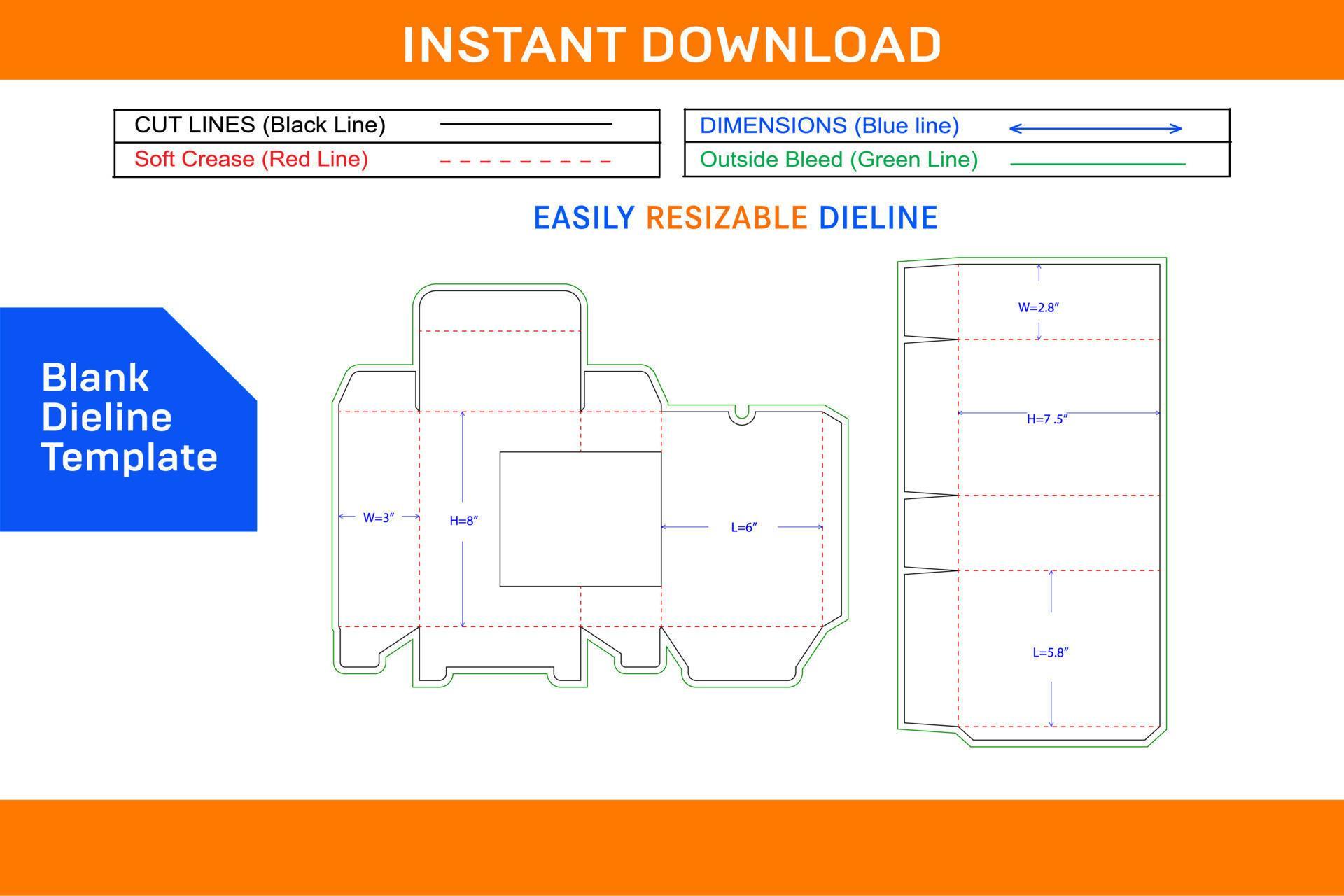Click the orange word RESIZABLE
The width and height of the screenshot is (1344, 896).
pos(727,218)
